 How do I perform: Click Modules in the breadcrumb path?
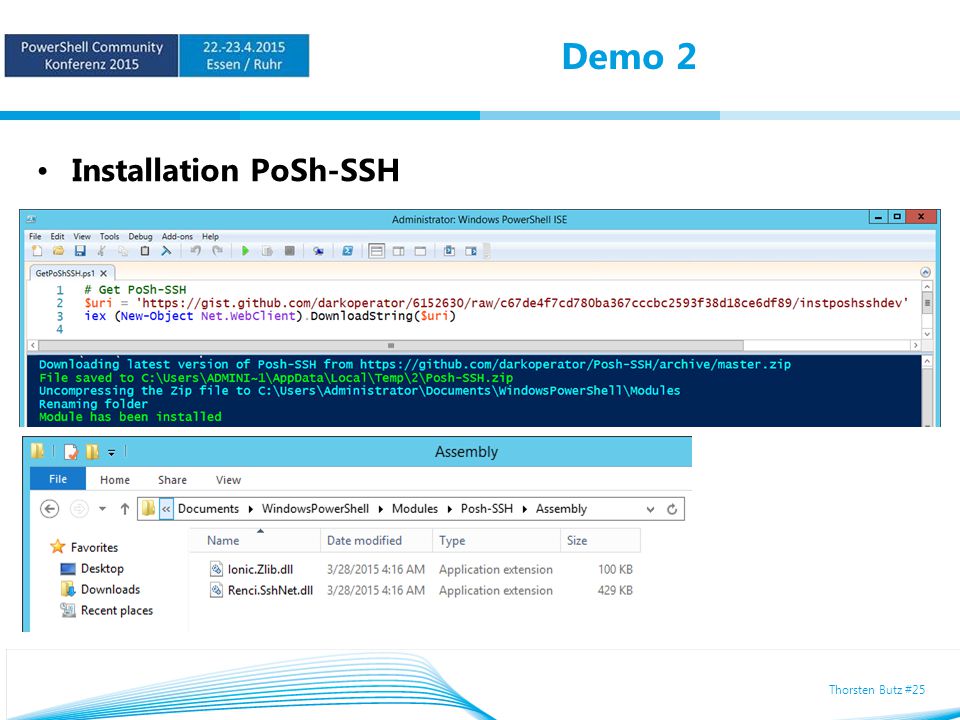[x=415, y=509]
